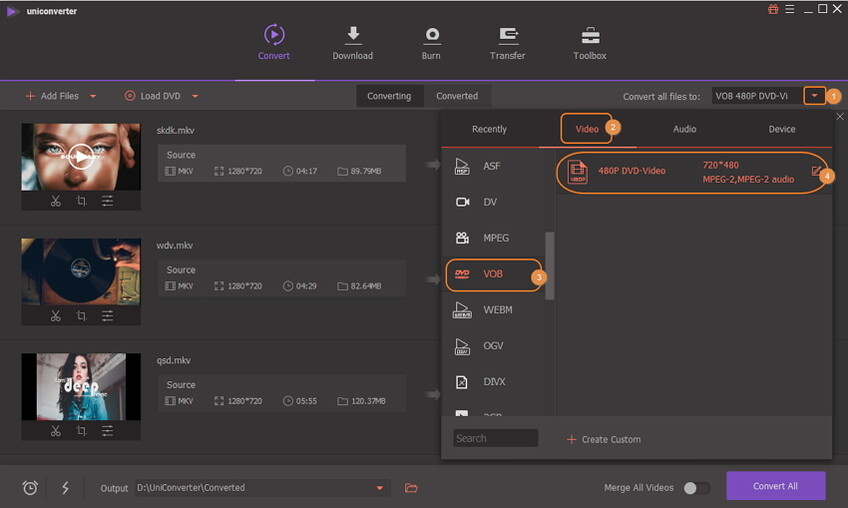This screenshot has height=508, width=848.
Task: Switch to the Converted tab
Action: coord(457,96)
